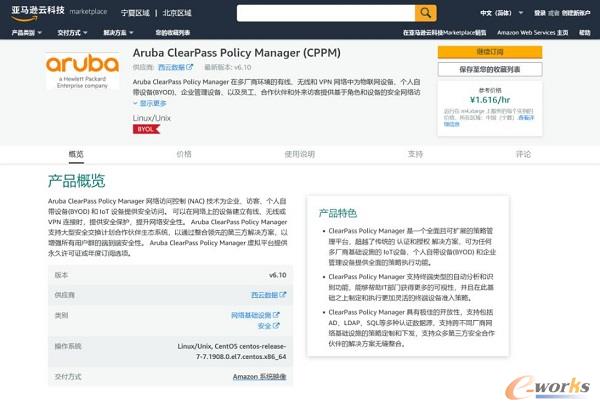Select the 北京区域 region link
The height and width of the screenshot is (410, 600).
coord(177,13)
